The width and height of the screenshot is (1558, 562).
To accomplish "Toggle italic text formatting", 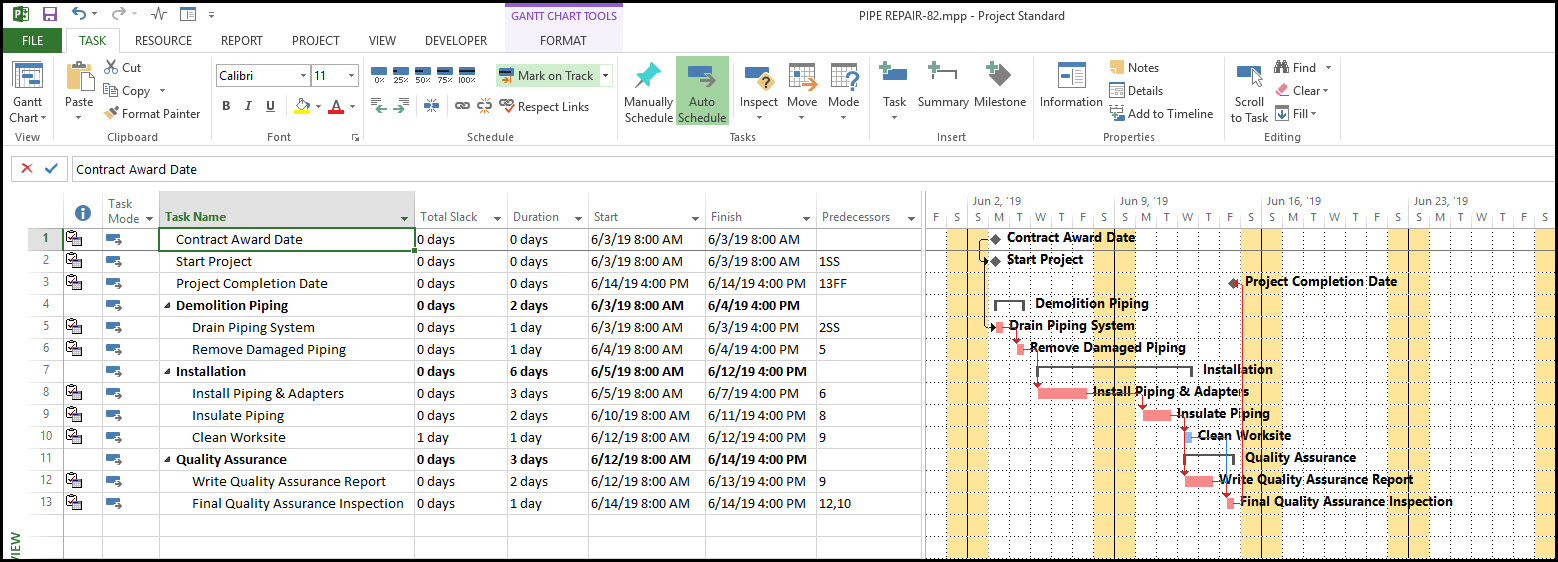I will coord(248,106).
